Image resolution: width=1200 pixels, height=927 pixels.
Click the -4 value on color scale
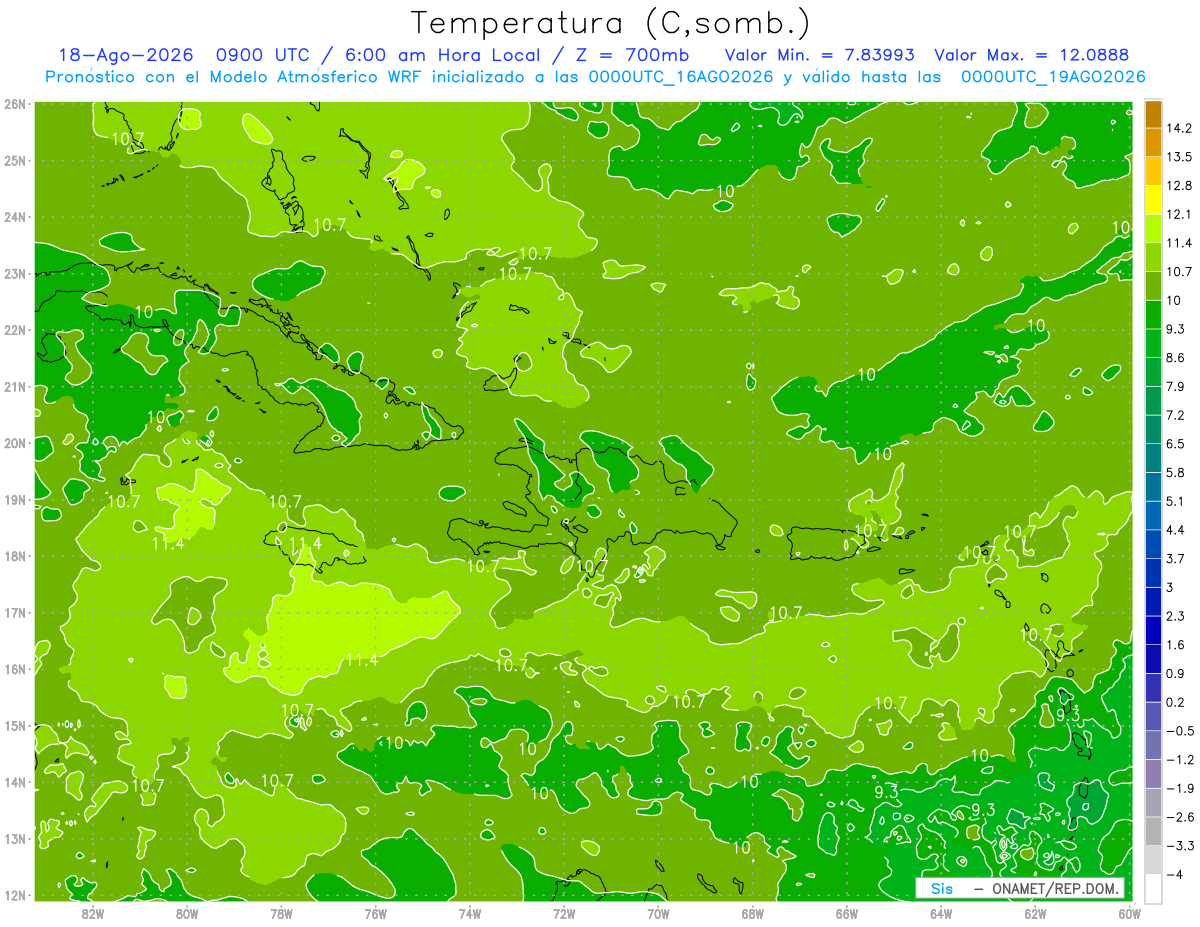1174,873
